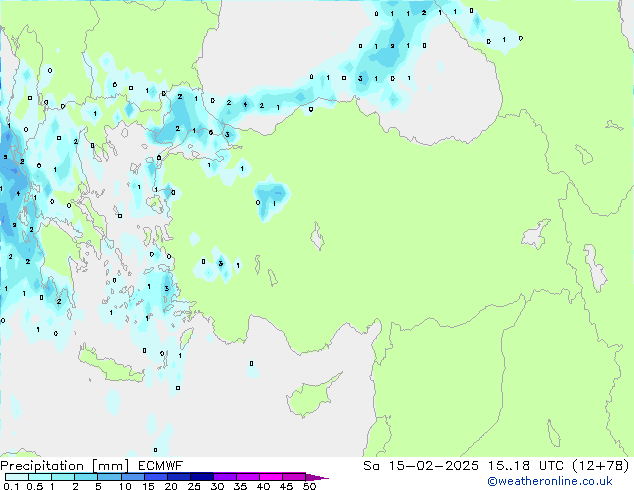Pick the 2–5 mm legend swatch
The width and height of the screenshot is (634, 490).
(x=86, y=477)
